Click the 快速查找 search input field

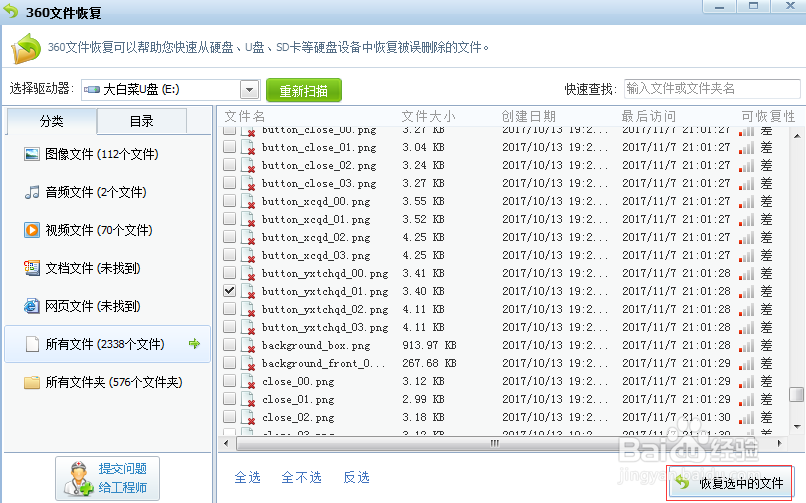pyautogui.click(x=712, y=89)
